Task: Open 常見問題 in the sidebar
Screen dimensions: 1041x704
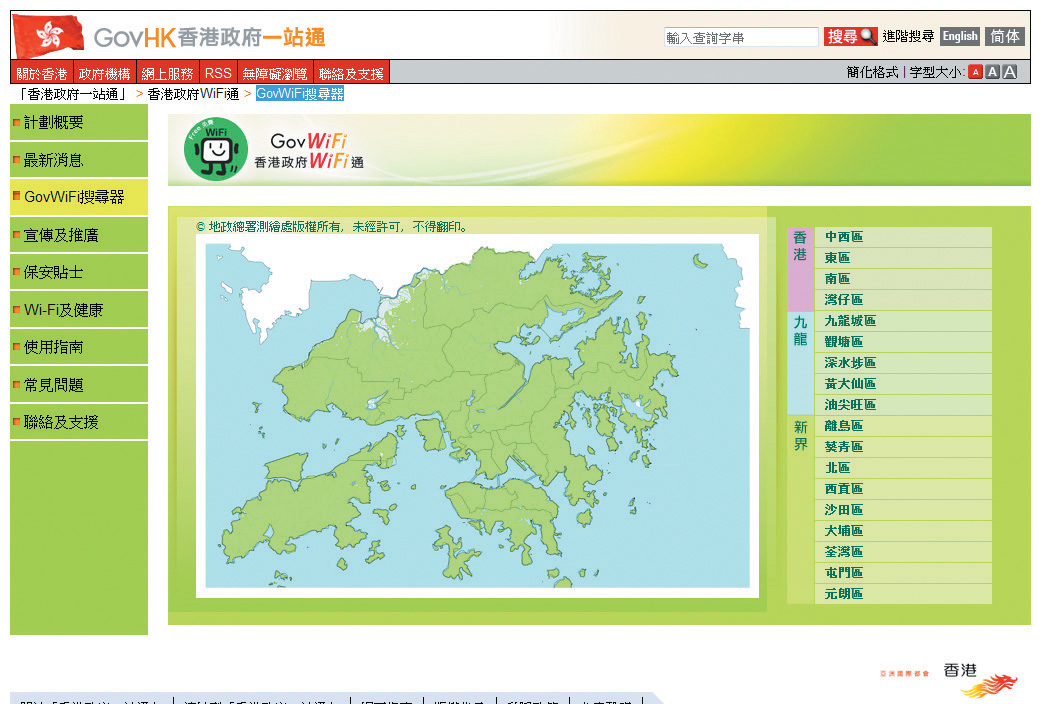Action: (x=79, y=385)
